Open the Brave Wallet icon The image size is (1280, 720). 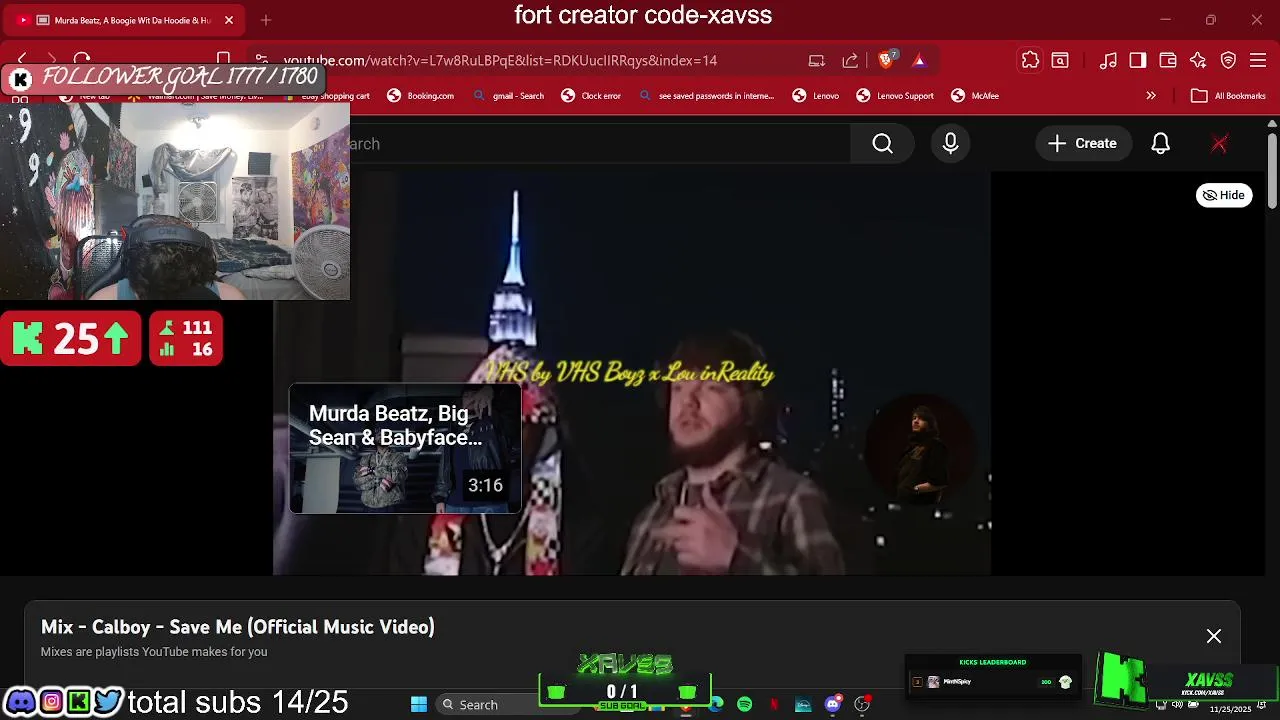tap(1168, 60)
